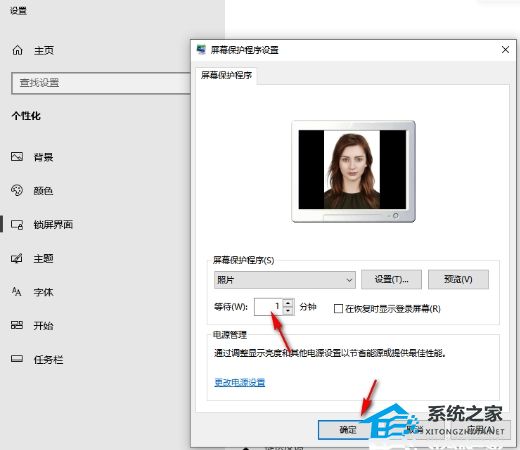Select the 开始 start icon
Screen dimensions: 520x450
[x=17, y=325]
